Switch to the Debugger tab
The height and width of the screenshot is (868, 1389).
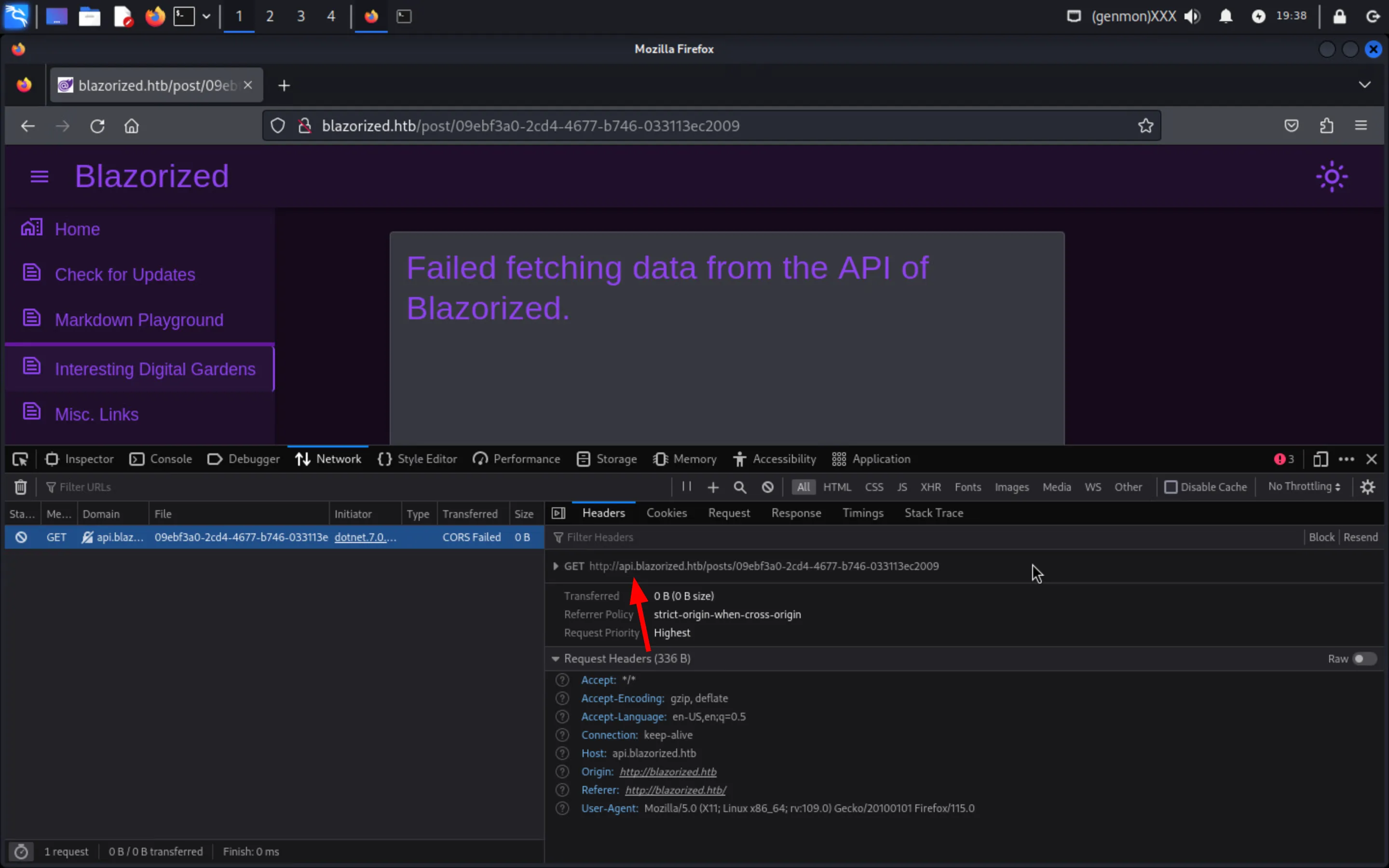[x=244, y=459]
